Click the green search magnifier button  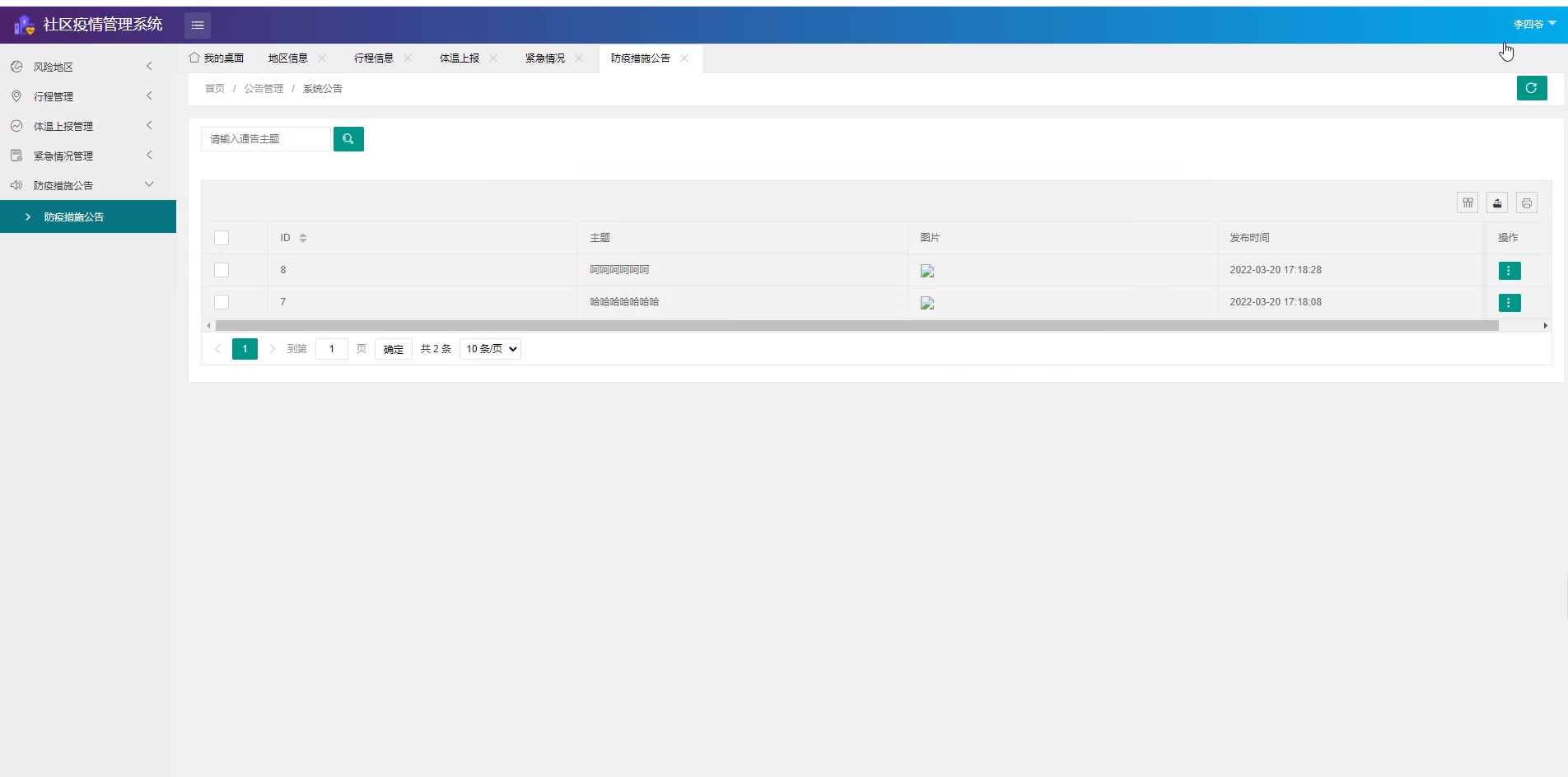pyautogui.click(x=348, y=139)
